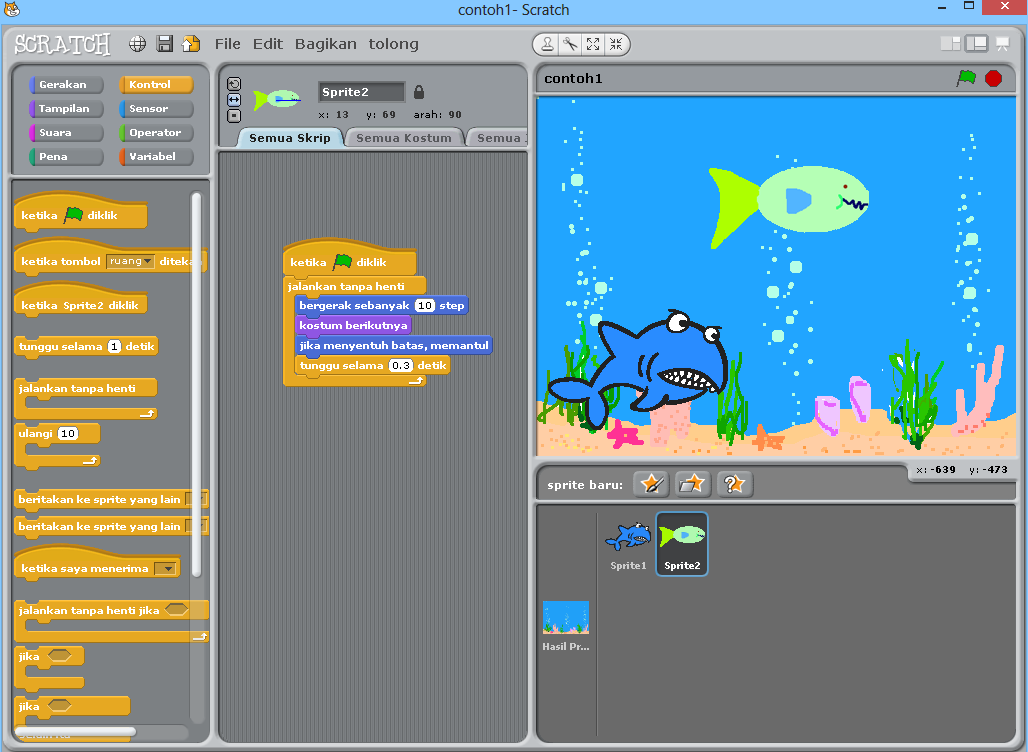This screenshot has height=752, width=1028.
Task: Lock Sprite2 with the padlock
Action: (417, 90)
